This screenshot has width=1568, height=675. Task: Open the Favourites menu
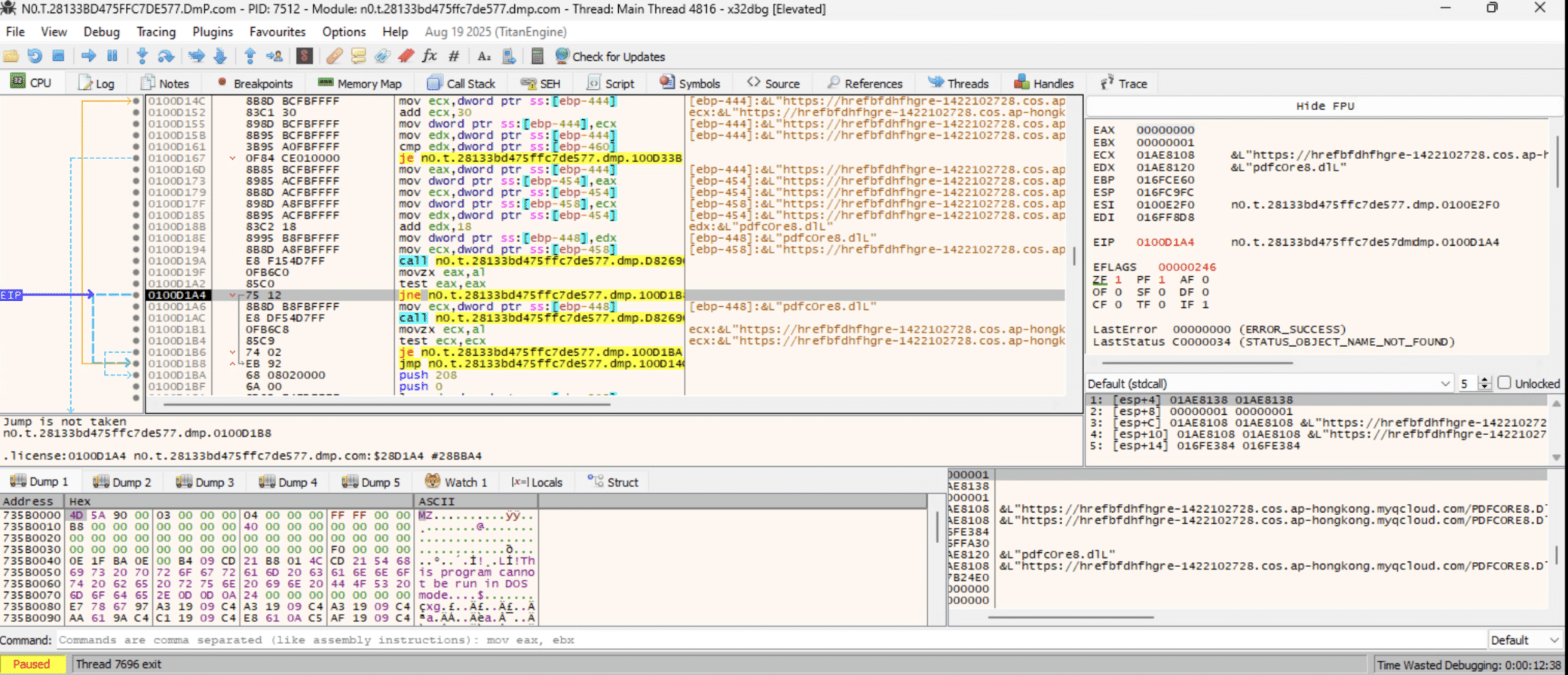pos(277,32)
